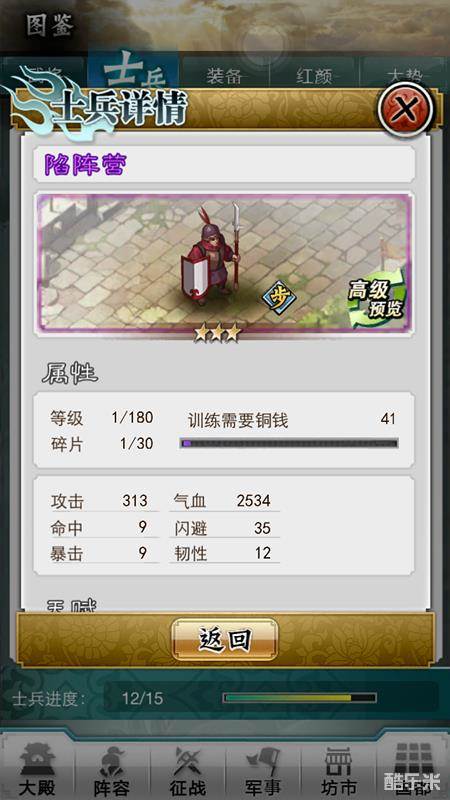This screenshot has width=450, height=800.
Task: Click the 返回 return button
Action: click(224, 639)
